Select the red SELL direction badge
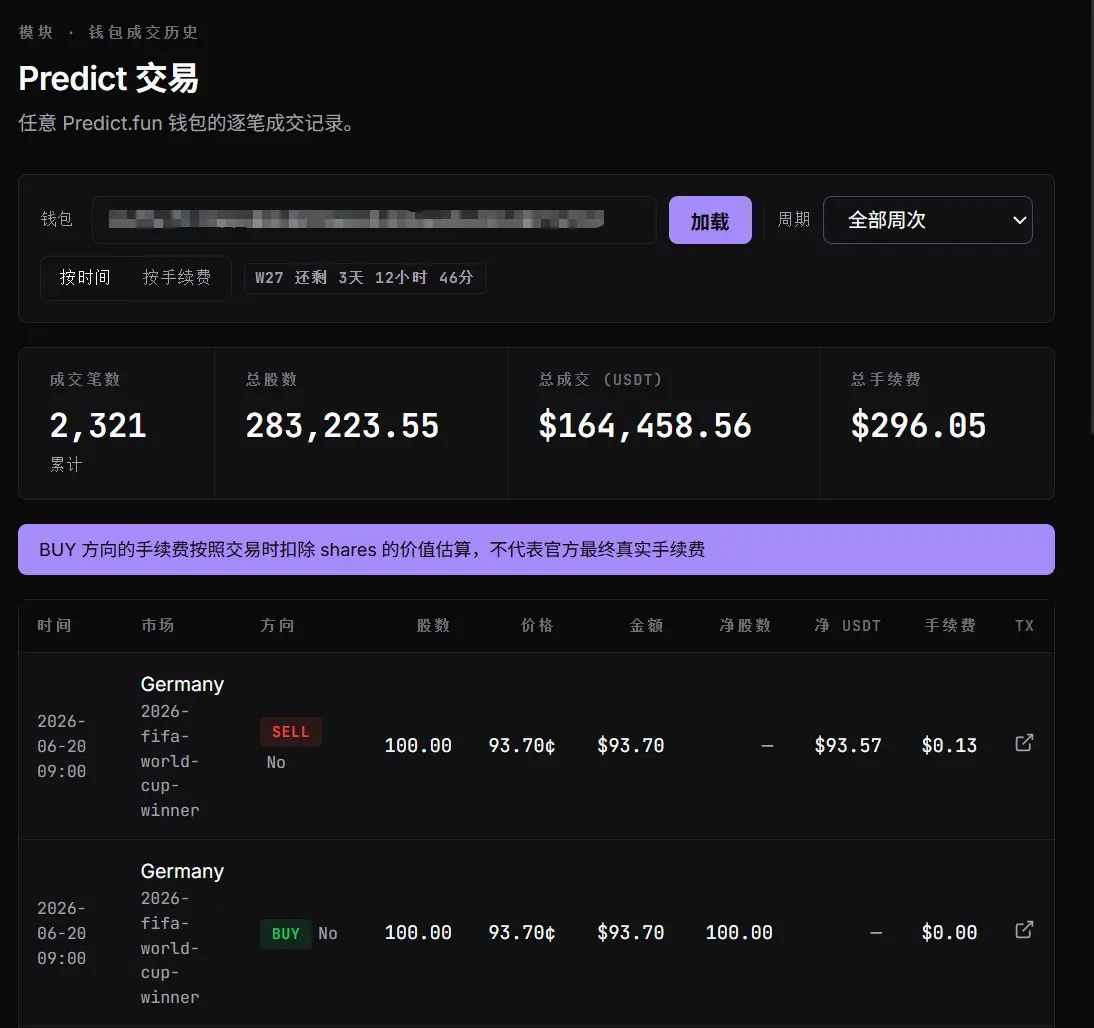The height and width of the screenshot is (1028, 1094). coord(291,732)
